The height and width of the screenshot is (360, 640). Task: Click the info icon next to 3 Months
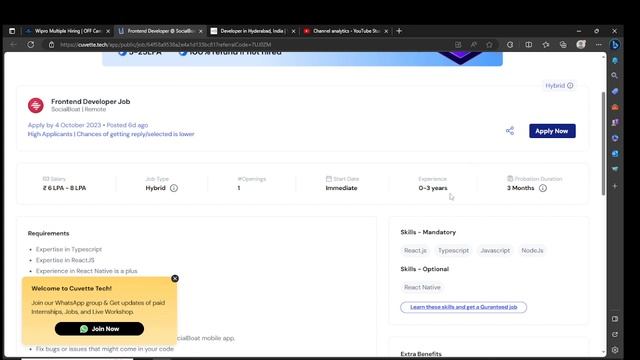tap(542, 188)
